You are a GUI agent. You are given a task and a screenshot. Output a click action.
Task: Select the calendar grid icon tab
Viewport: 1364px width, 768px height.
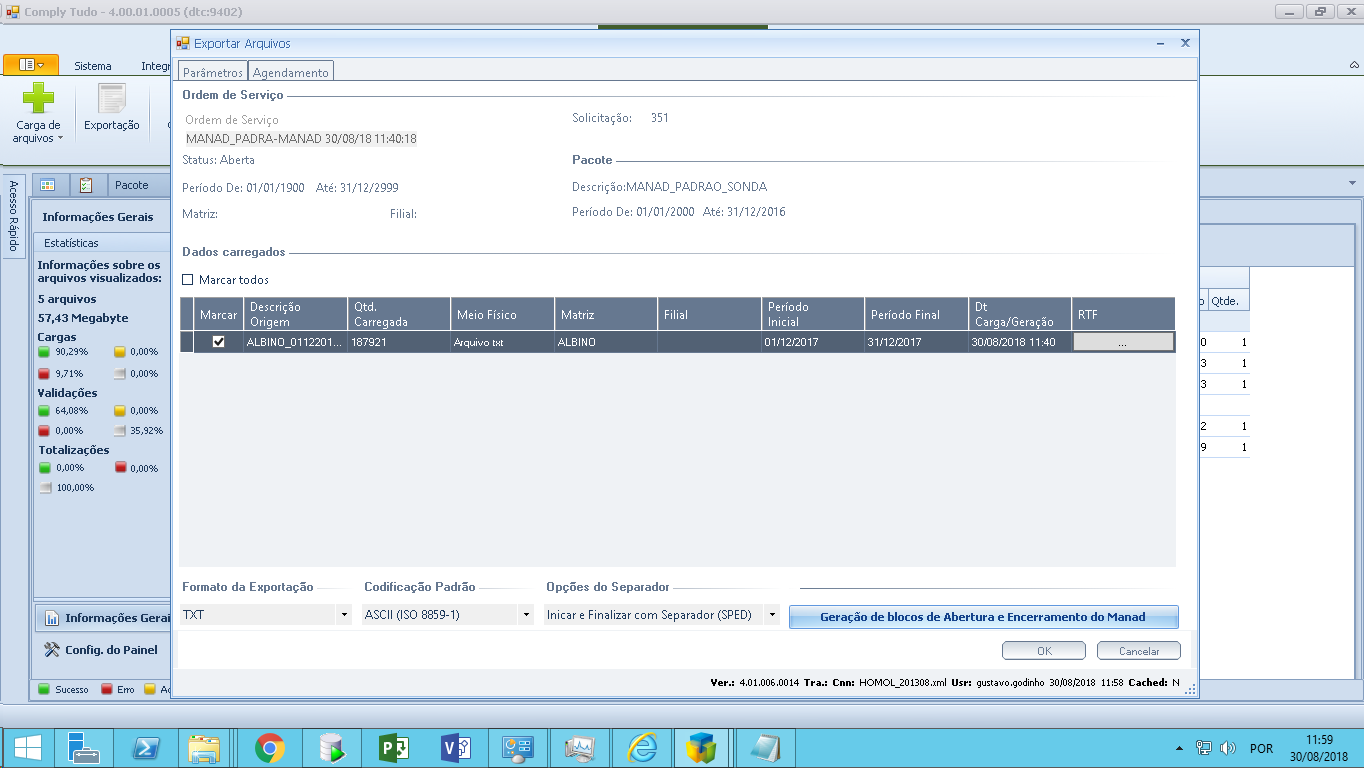click(x=47, y=185)
